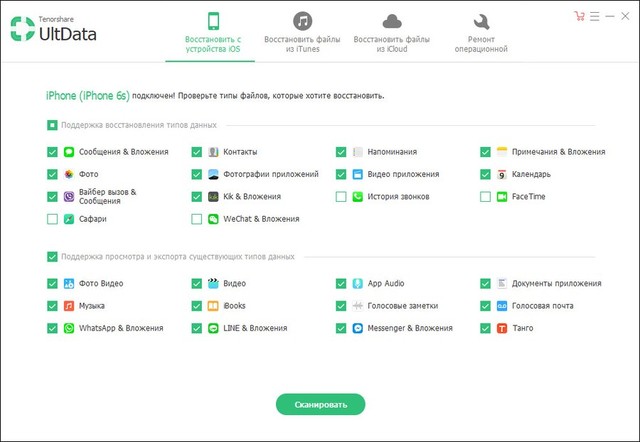The height and width of the screenshot is (442, 640).
Task: Toggle Поддержка восстановления типов данных select-all checkbox
Action: point(52,125)
